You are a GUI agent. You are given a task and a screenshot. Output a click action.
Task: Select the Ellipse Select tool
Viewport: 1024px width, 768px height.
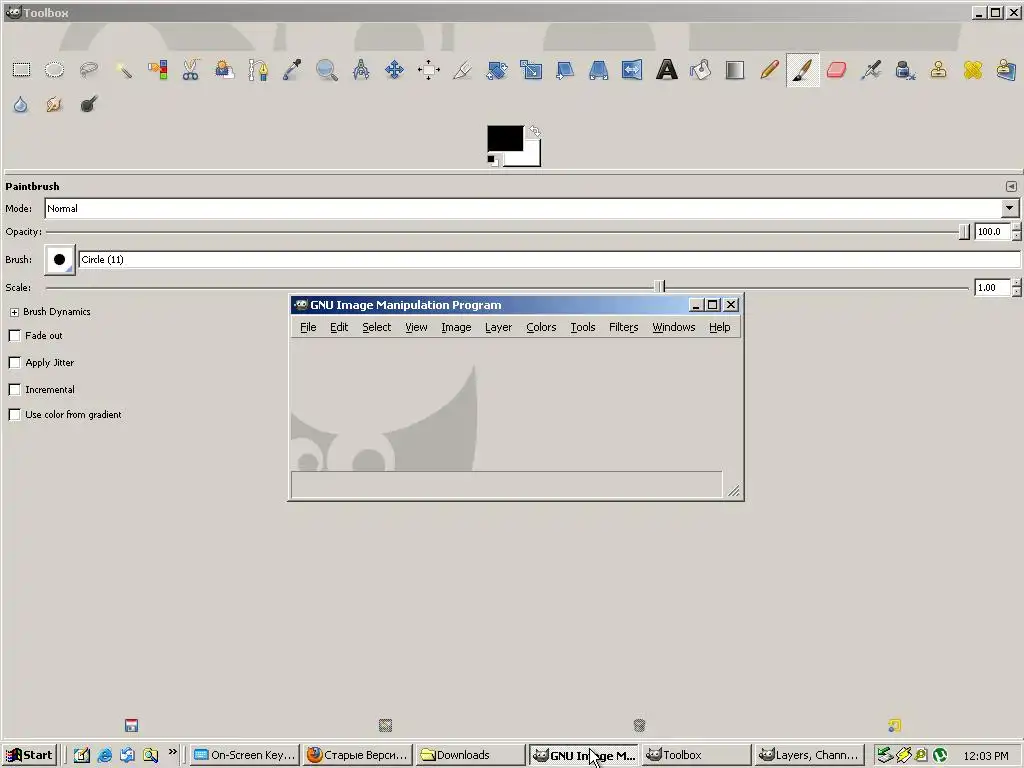(54, 70)
